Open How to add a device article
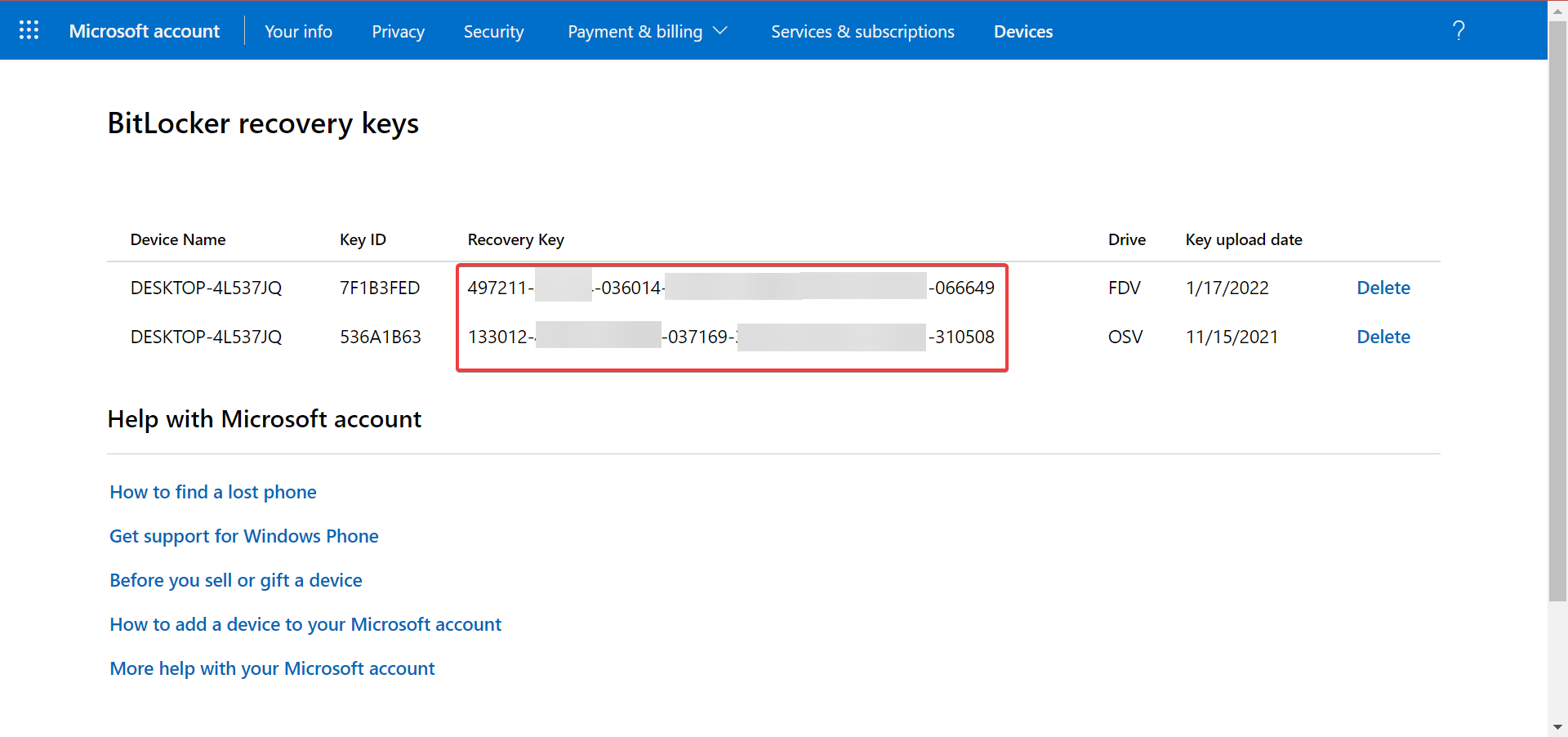The height and width of the screenshot is (737, 1568). click(x=305, y=624)
